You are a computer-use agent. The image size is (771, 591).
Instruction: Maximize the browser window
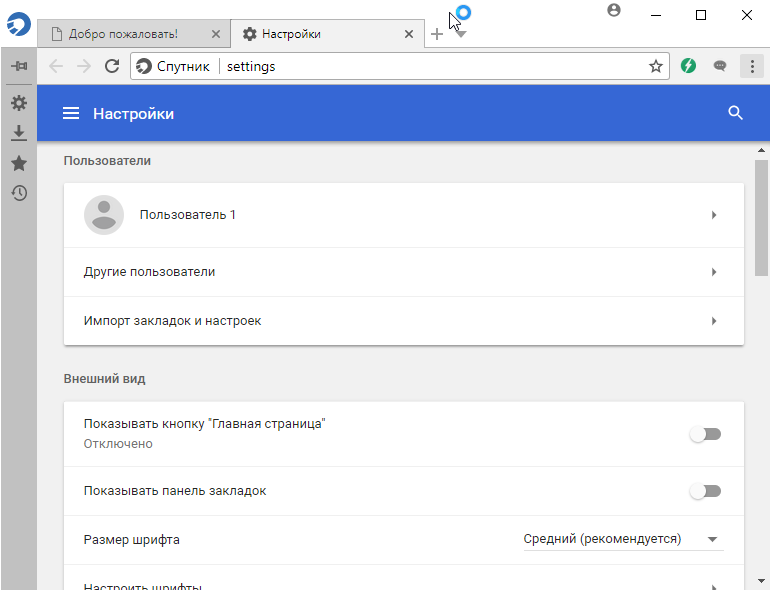pos(701,15)
